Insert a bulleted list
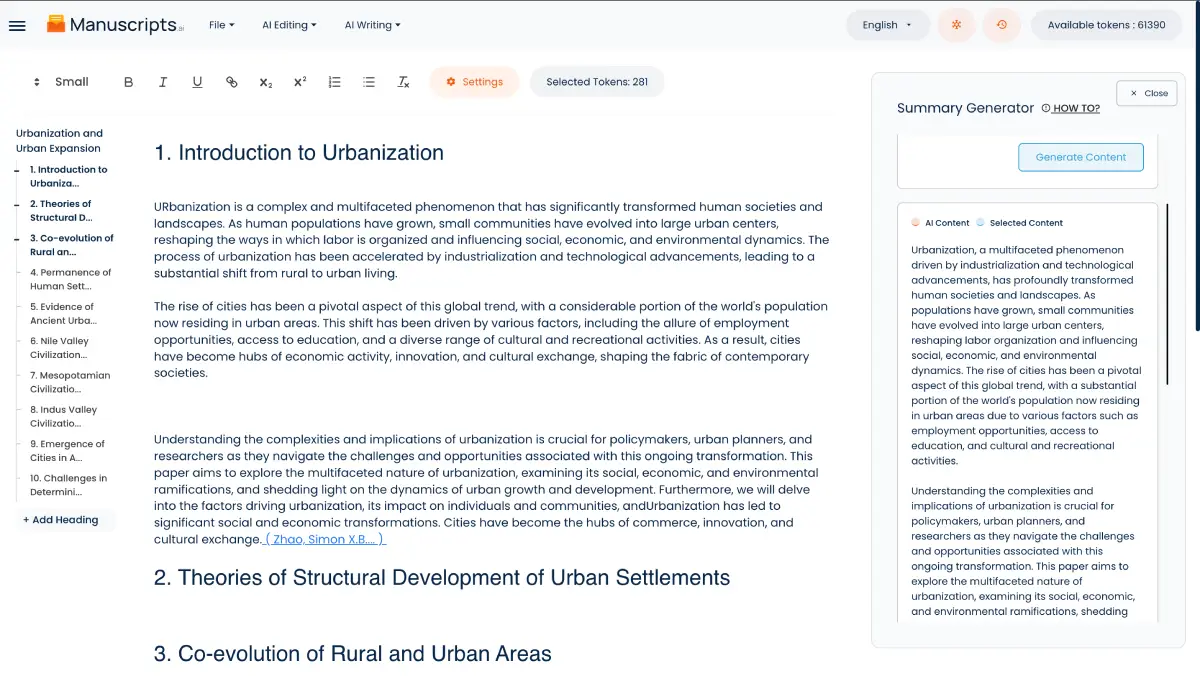The image size is (1200, 681). pos(369,82)
